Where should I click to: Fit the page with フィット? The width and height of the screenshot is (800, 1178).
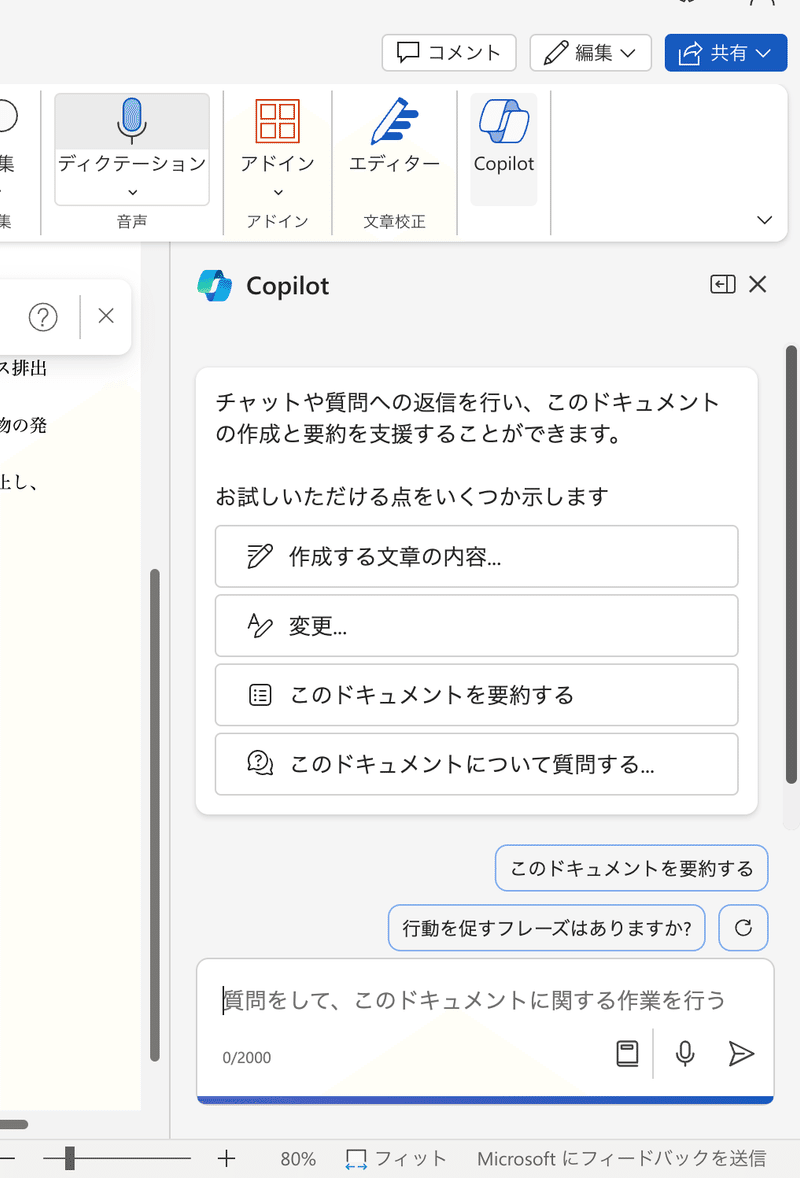396,1159
